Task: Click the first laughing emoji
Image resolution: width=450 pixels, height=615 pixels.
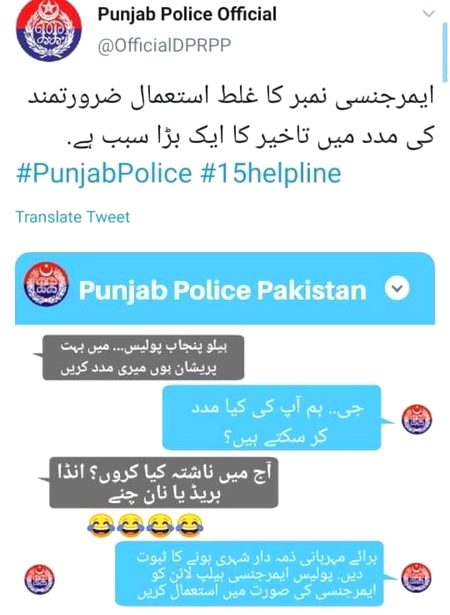Action: pos(101,526)
